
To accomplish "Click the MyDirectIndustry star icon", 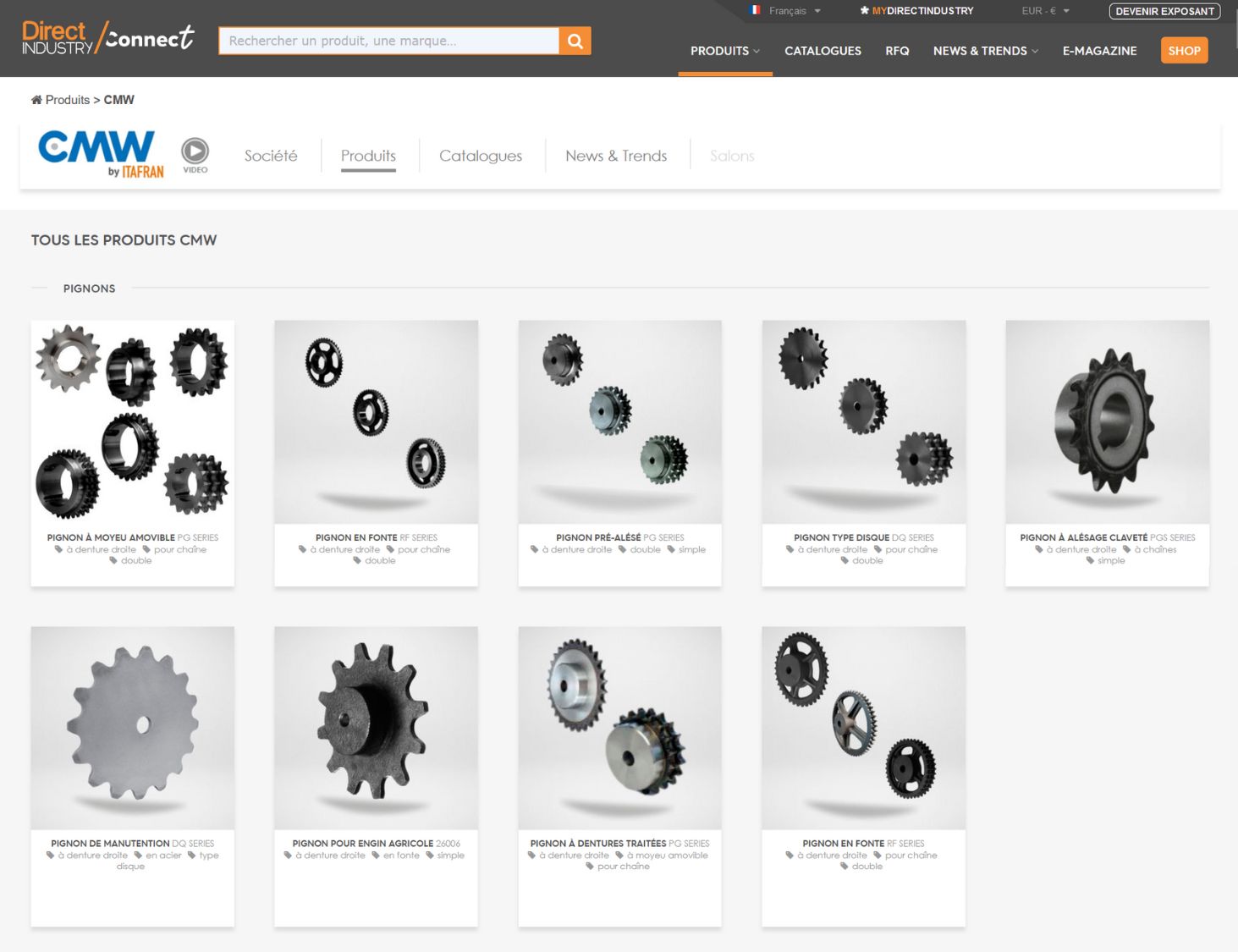I will [864, 11].
